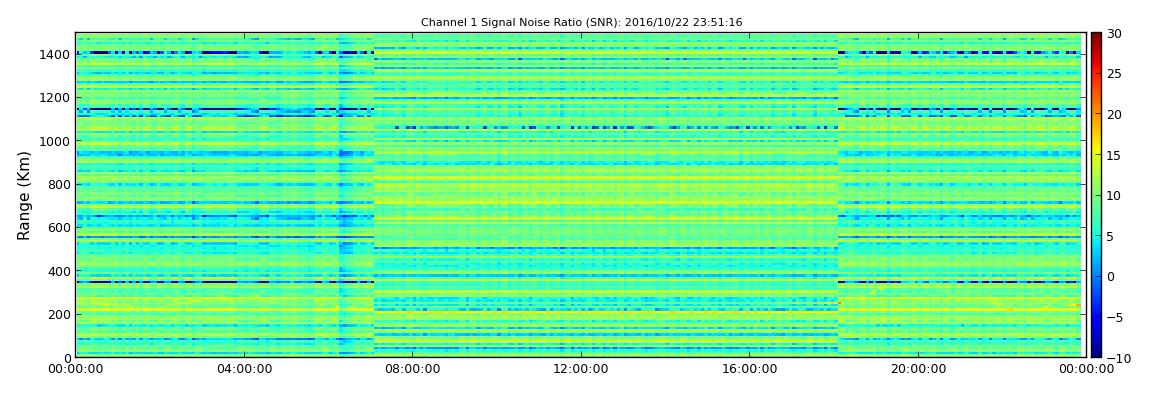The width and height of the screenshot is (1150, 407).
Task: Click the Range (Km) axis label
Action: tap(24, 195)
